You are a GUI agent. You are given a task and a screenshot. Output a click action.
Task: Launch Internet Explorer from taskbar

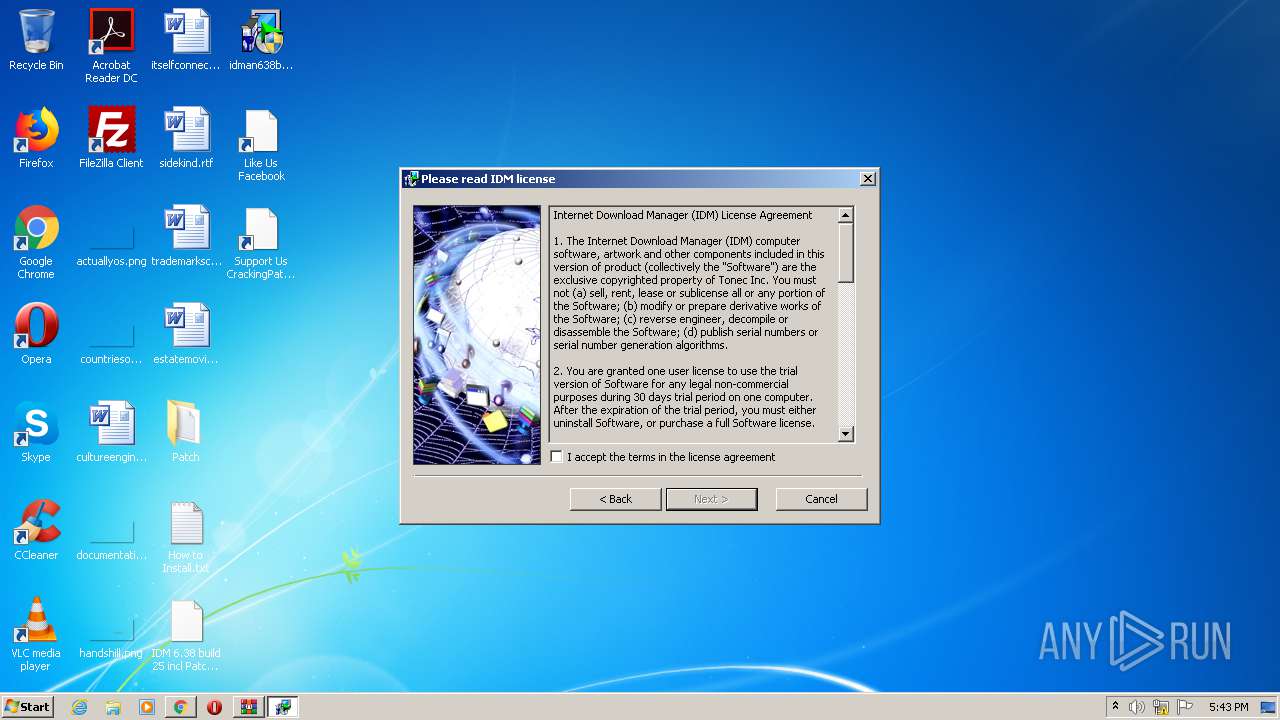[79, 707]
